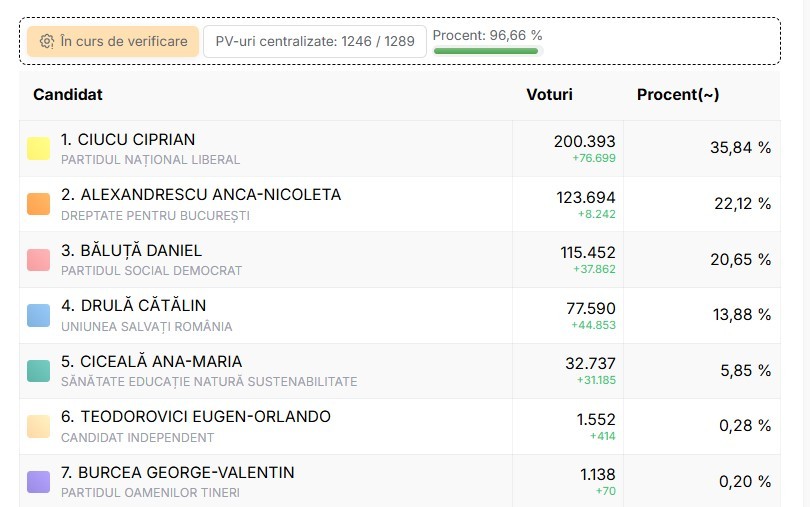
Task: Click the Procent(~) column header
Action: [x=678, y=95]
